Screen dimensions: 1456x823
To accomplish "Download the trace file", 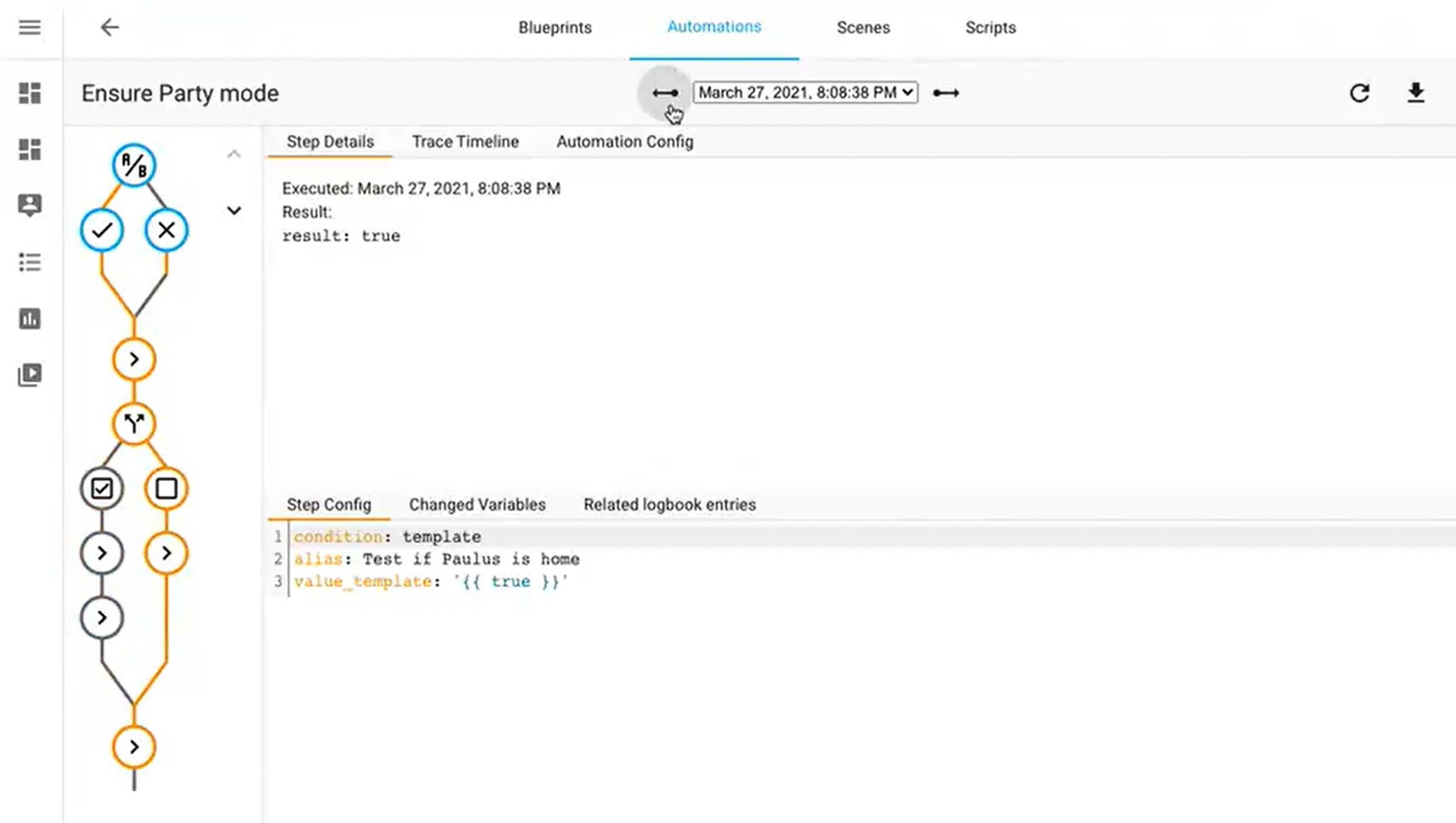I will point(1416,93).
